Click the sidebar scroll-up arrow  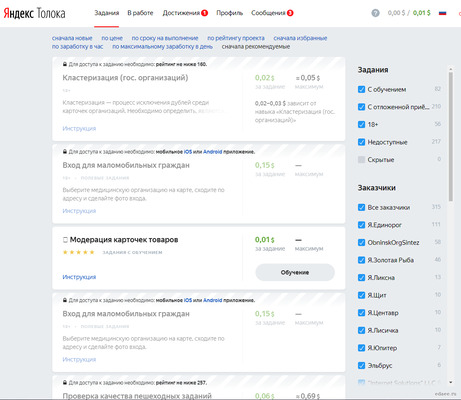[451, 69]
